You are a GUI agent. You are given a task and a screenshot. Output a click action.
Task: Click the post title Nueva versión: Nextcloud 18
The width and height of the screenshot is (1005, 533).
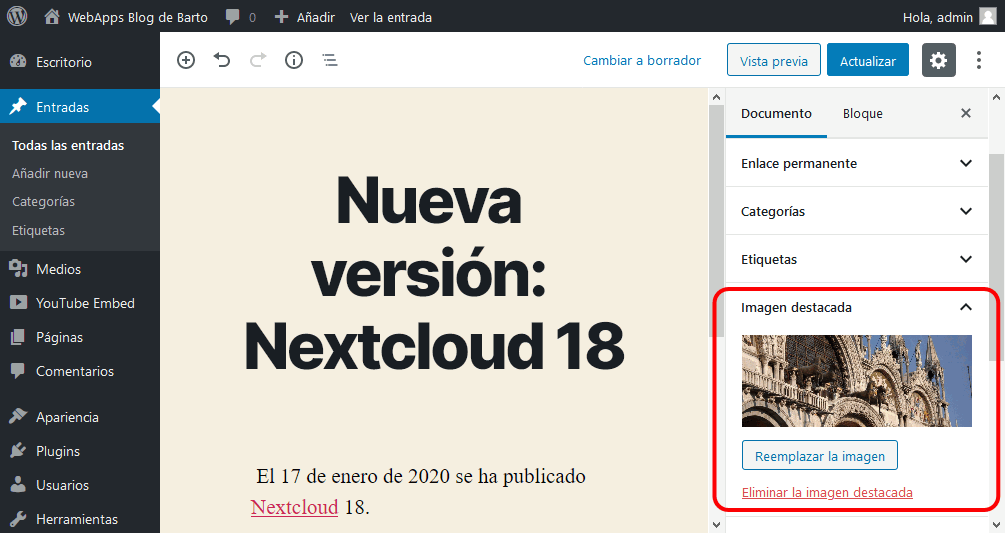[434, 272]
